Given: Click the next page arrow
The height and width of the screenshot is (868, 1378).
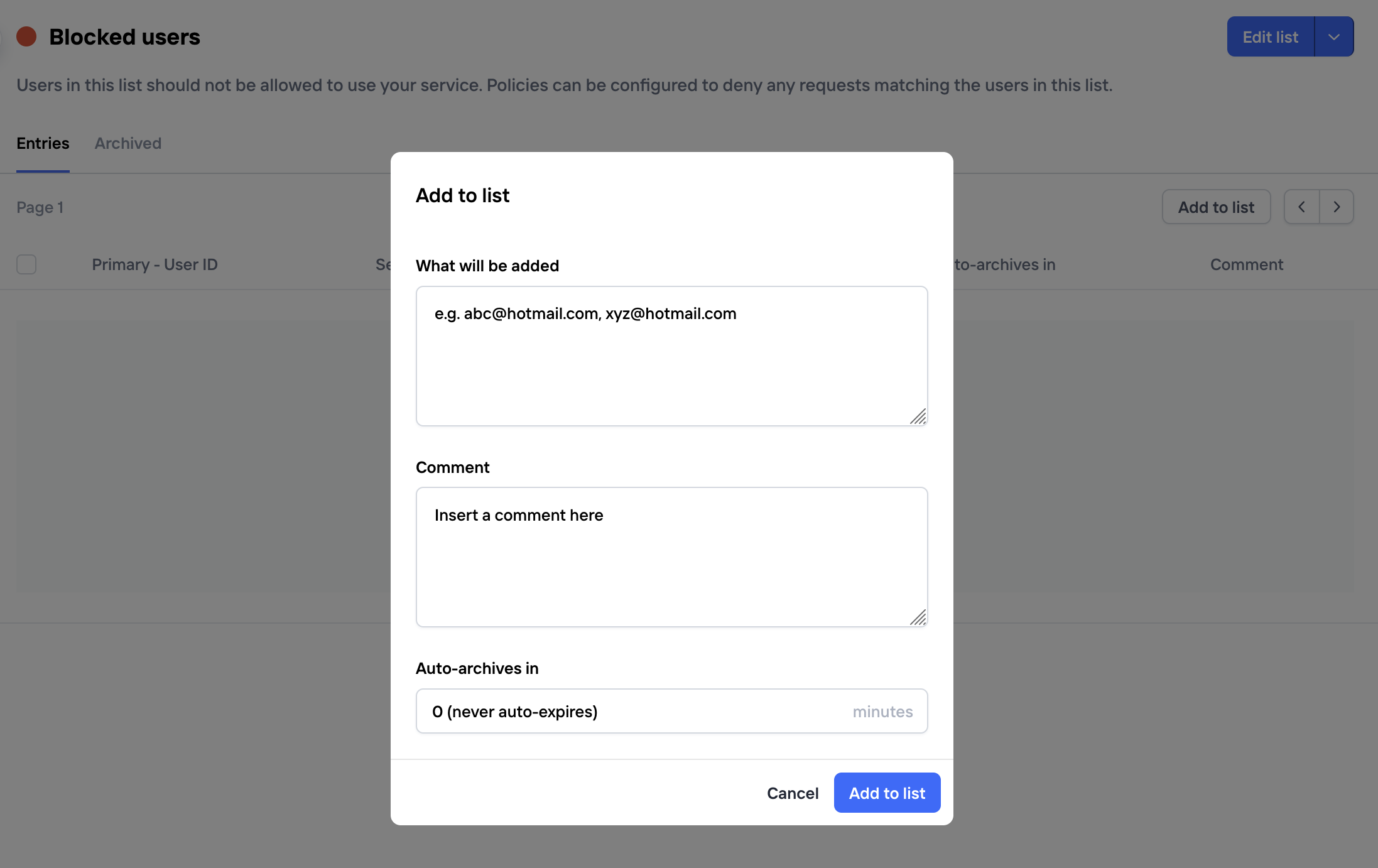Looking at the screenshot, I should pyautogui.click(x=1337, y=207).
